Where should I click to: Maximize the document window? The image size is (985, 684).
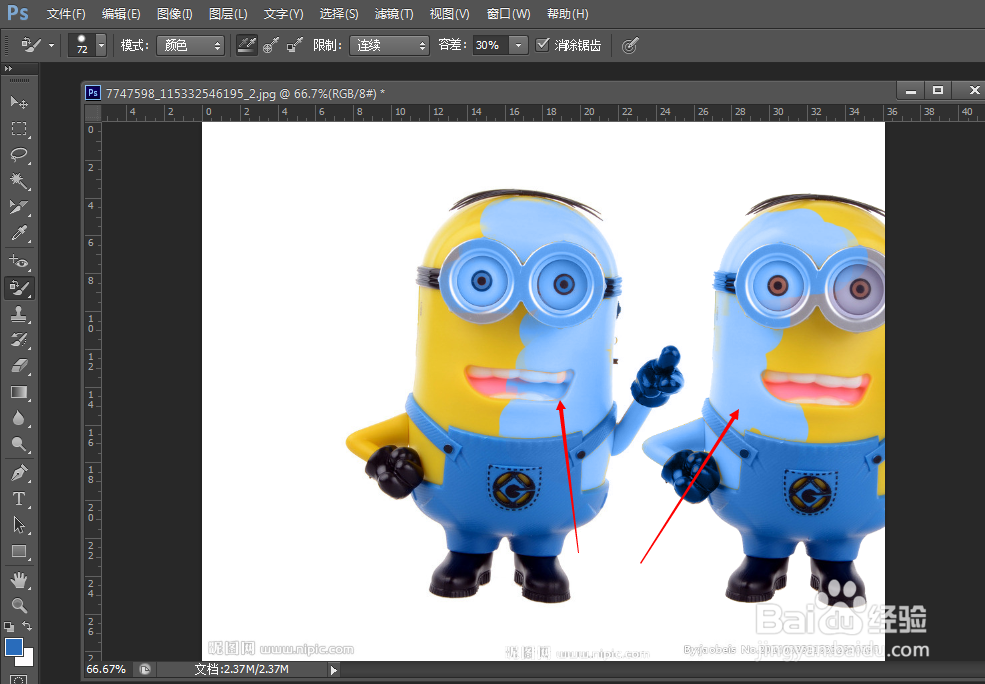click(938, 90)
